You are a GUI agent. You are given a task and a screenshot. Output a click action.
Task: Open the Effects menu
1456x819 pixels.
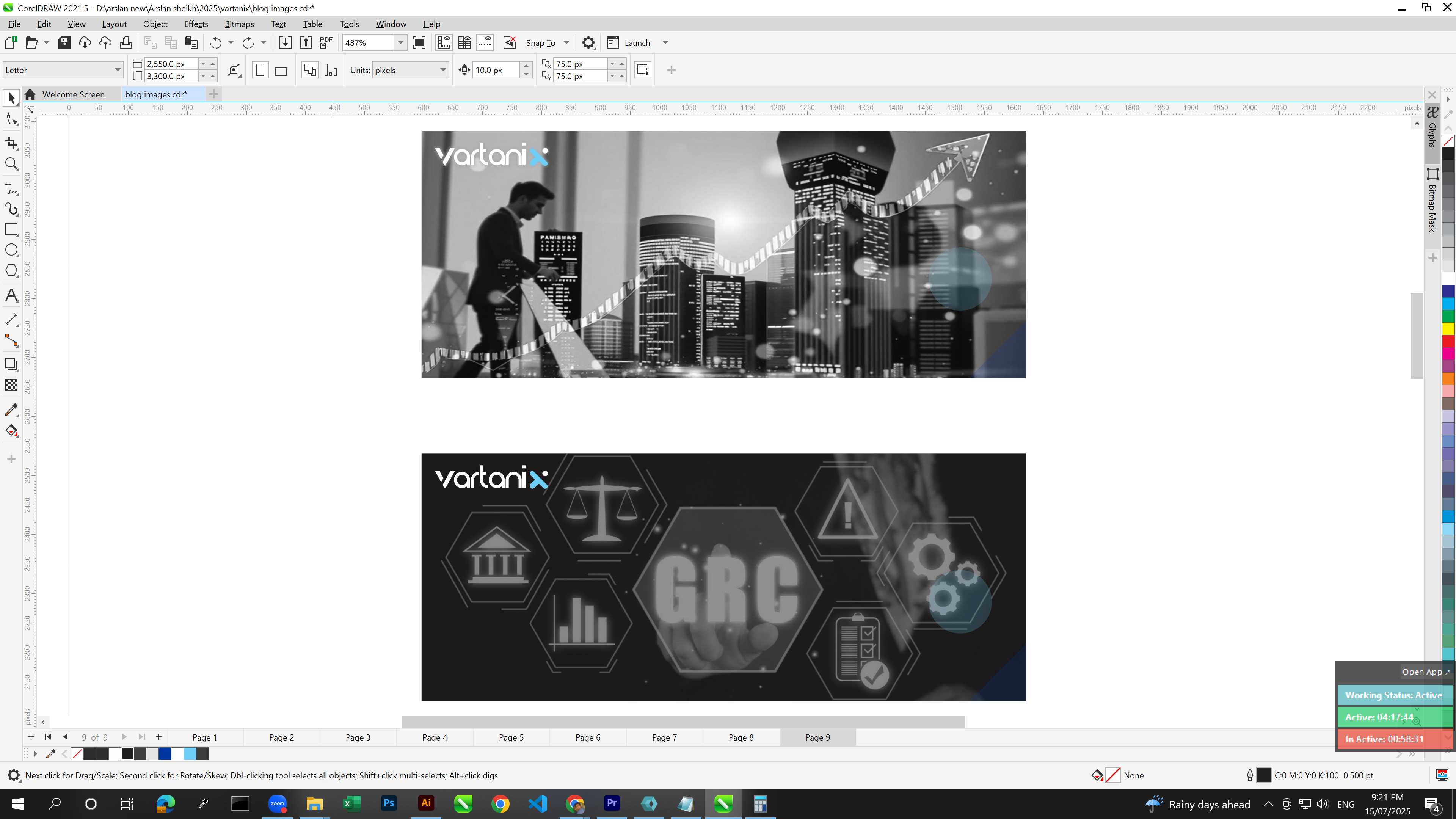(196, 24)
